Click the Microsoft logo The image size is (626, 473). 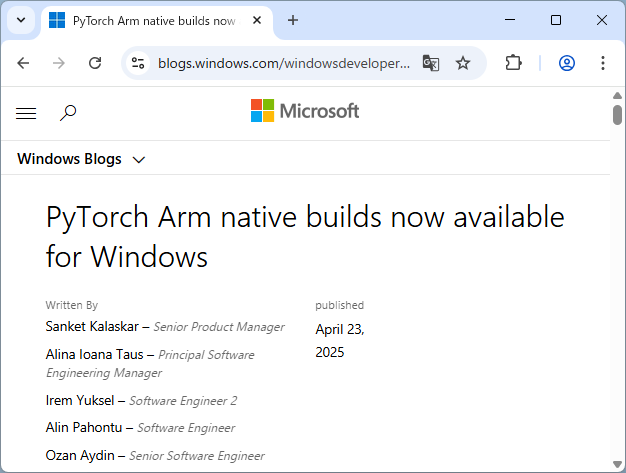[x=305, y=111]
